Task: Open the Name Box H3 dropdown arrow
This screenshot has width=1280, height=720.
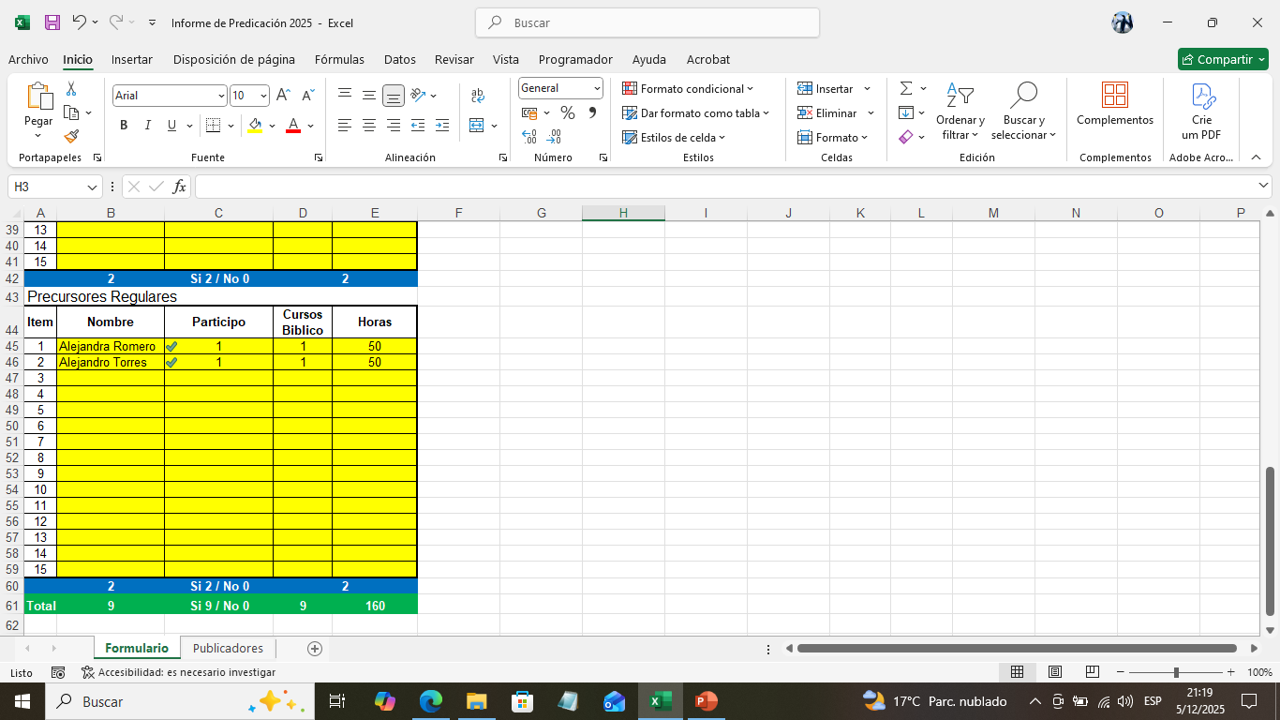Action: pos(92,186)
